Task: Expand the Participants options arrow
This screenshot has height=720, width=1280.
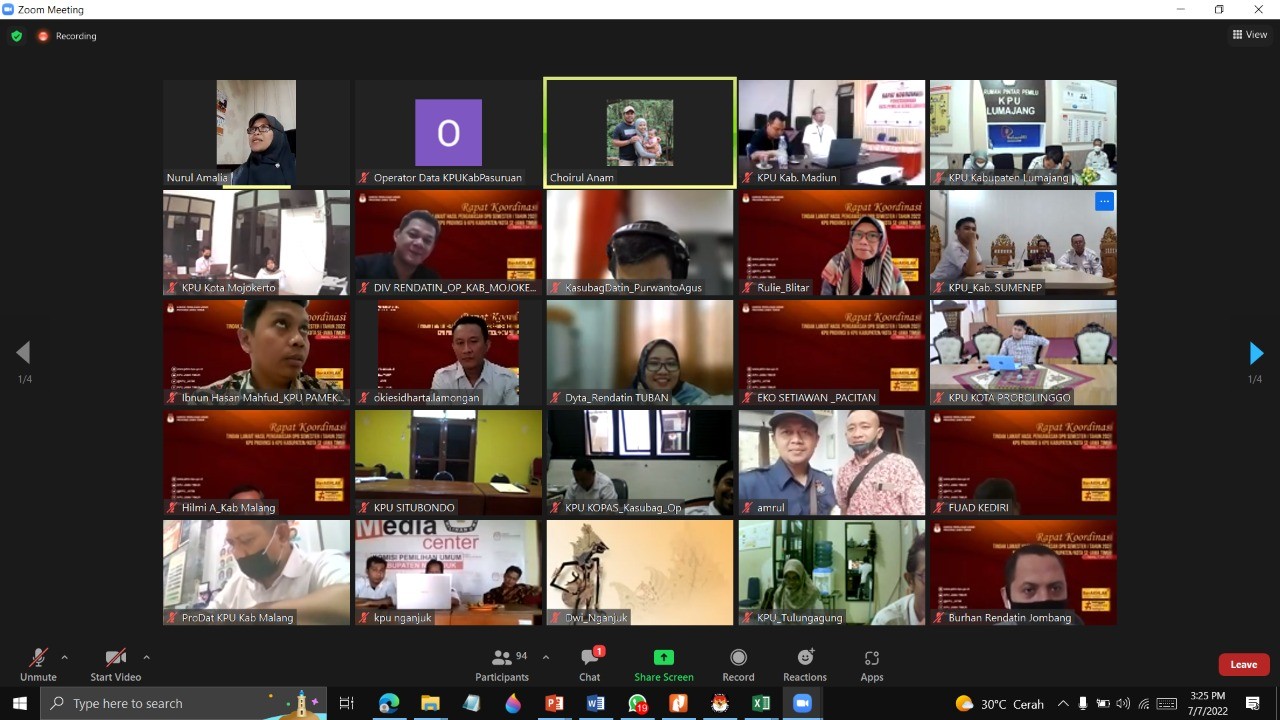Action: 545,657
